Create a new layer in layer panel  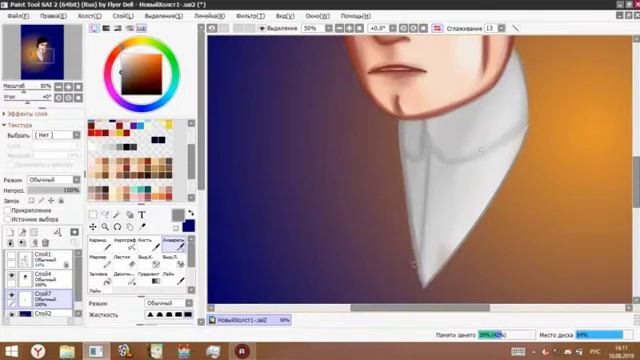(11, 232)
